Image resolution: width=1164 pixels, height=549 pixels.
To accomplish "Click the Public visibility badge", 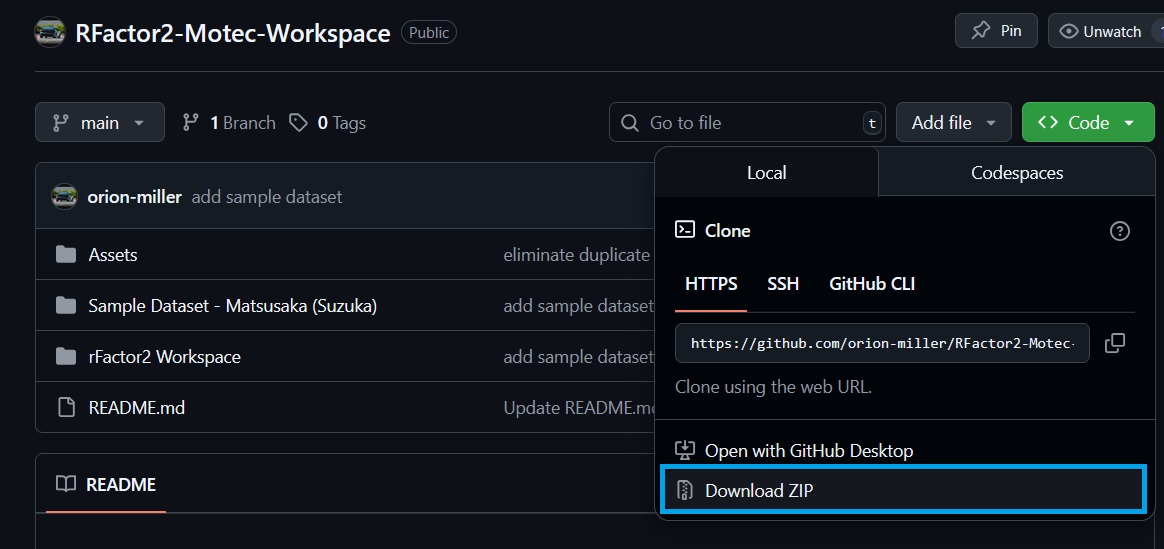I will point(429,33).
